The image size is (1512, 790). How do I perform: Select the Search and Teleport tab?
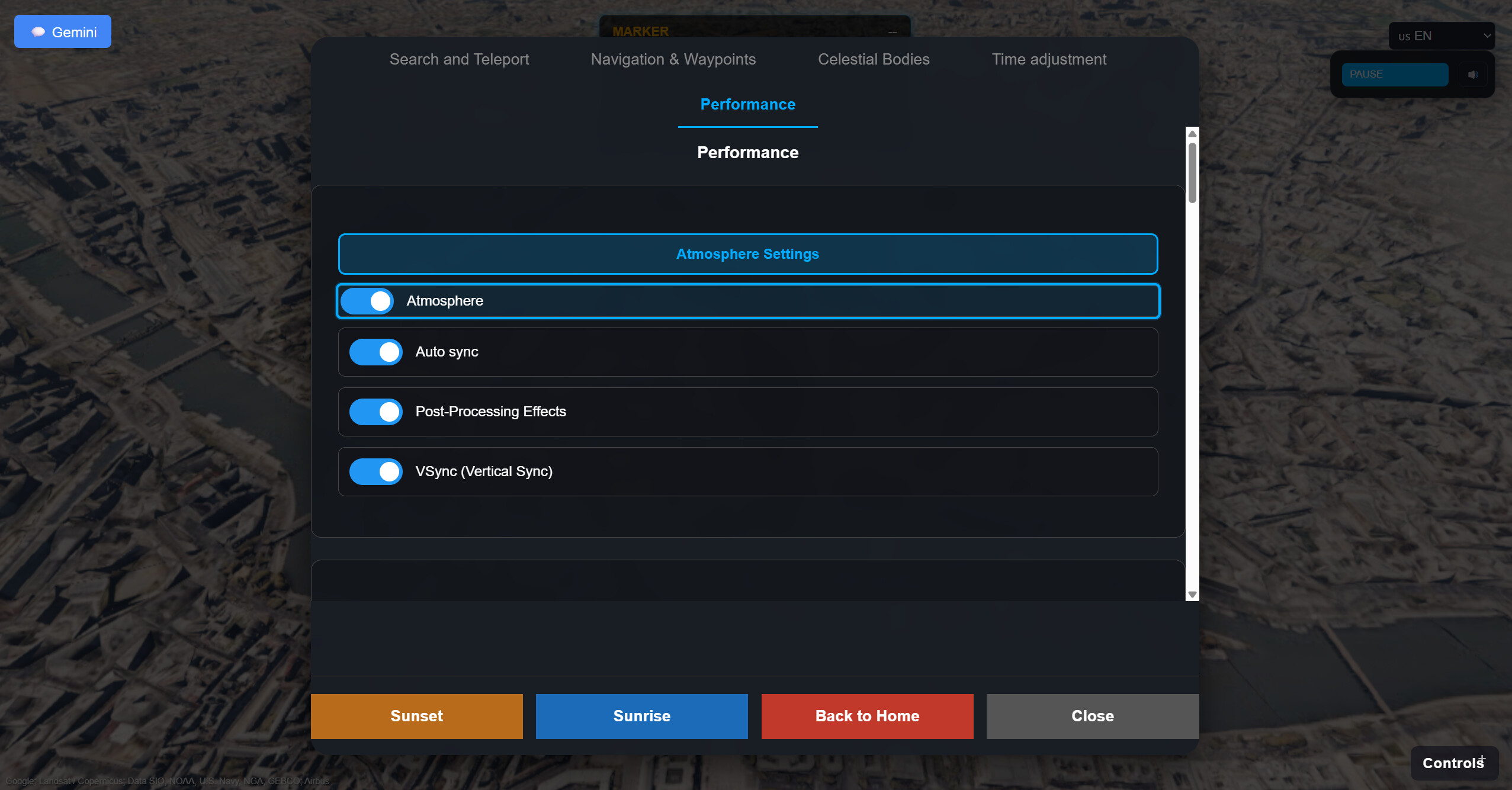(x=458, y=59)
